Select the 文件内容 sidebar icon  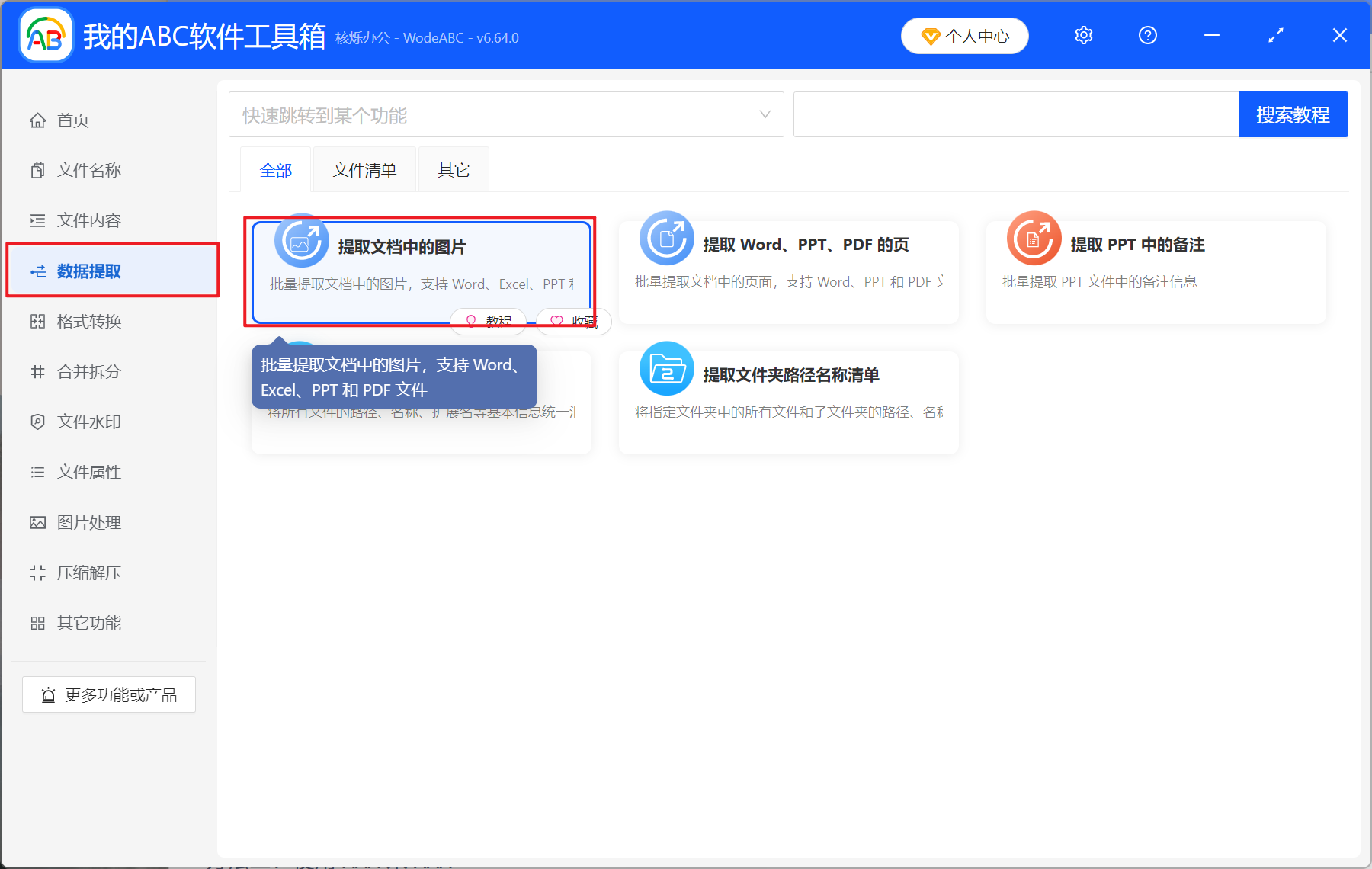(38, 220)
